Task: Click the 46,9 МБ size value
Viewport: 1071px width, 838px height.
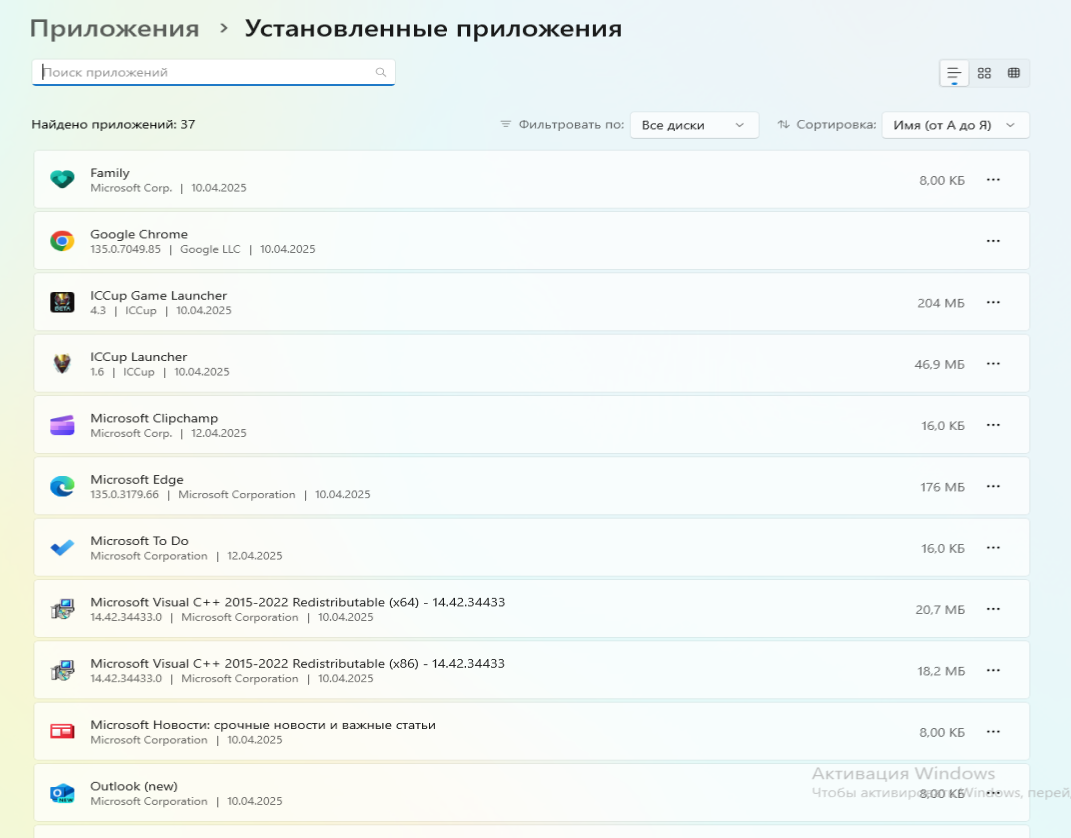Action: (x=939, y=365)
